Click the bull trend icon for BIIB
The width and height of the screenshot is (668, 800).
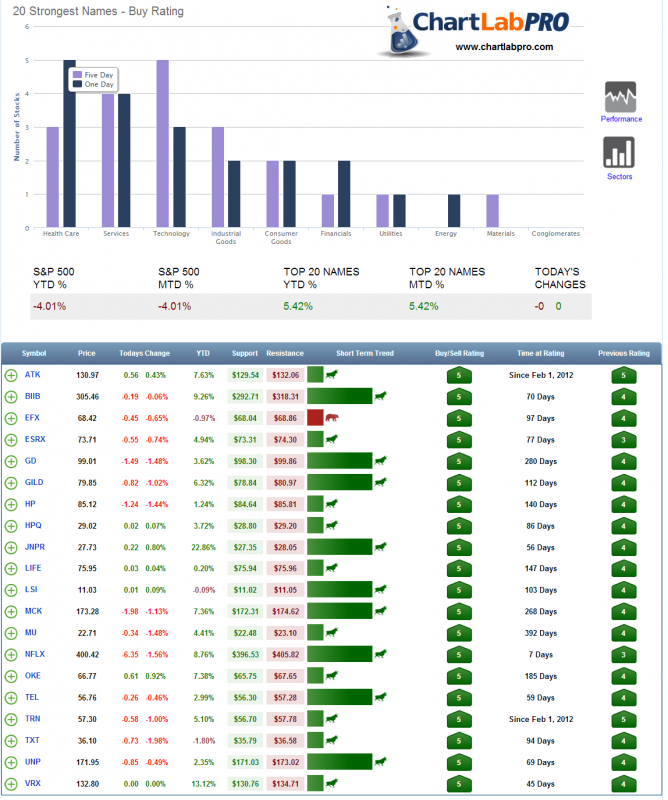coord(380,396)
